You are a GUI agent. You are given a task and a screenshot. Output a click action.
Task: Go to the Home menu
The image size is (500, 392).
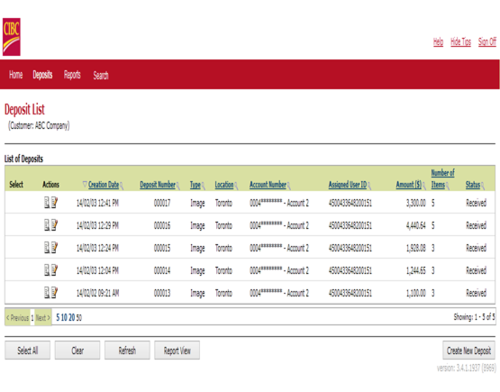click(x=16, y=75)
